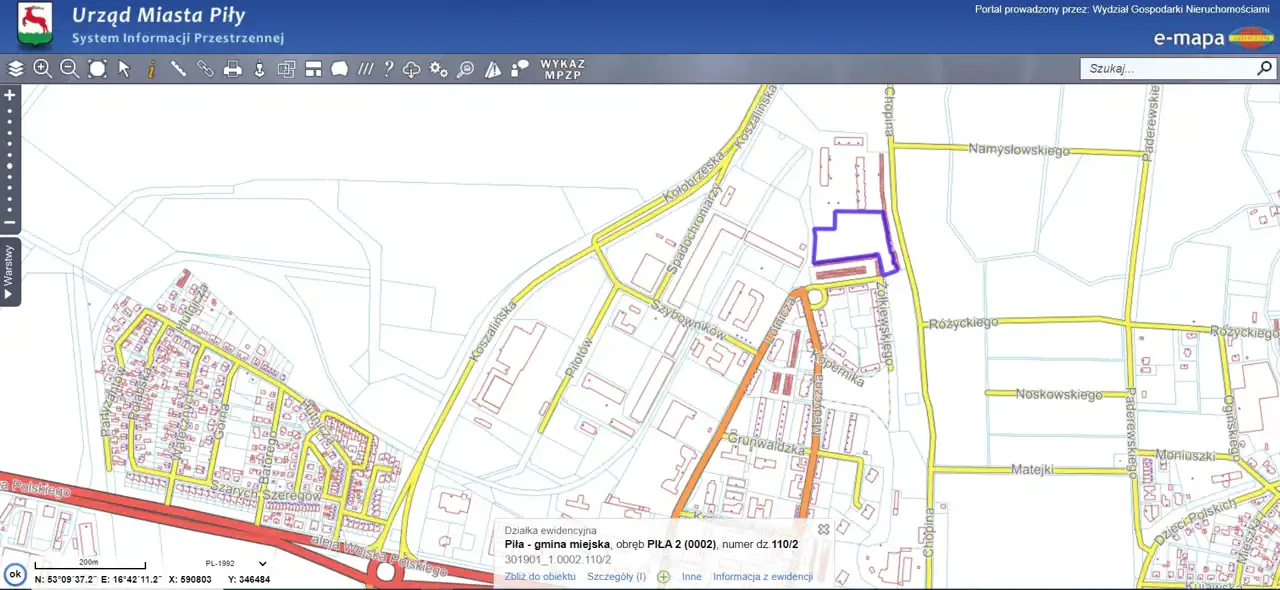Open the settings gears icon
The height and width of the screenshot is (590, 1280).
point(438,69)
